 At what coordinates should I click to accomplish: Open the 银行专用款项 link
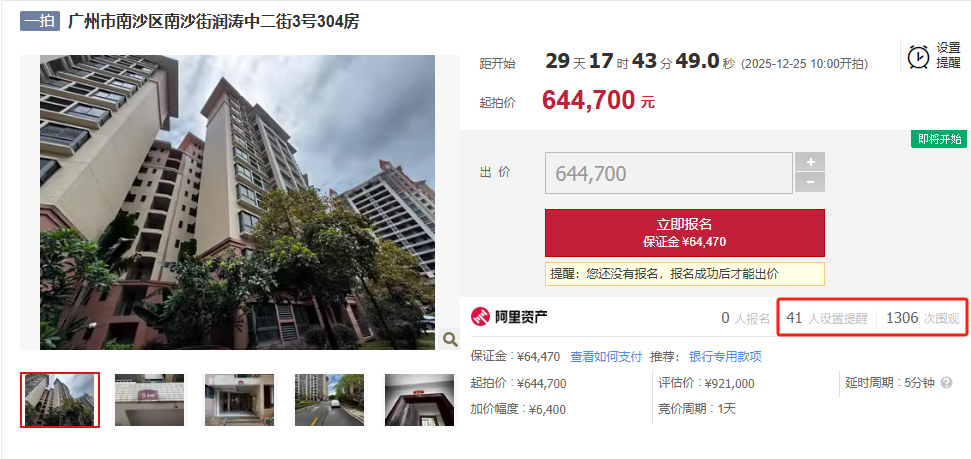pos(725,356)
